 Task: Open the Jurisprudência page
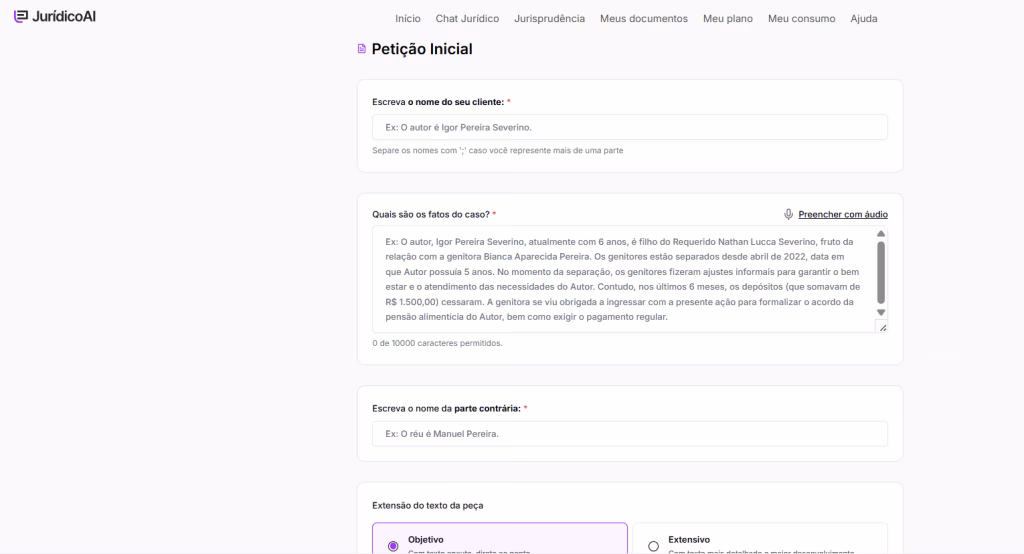[x=549, y=19]
